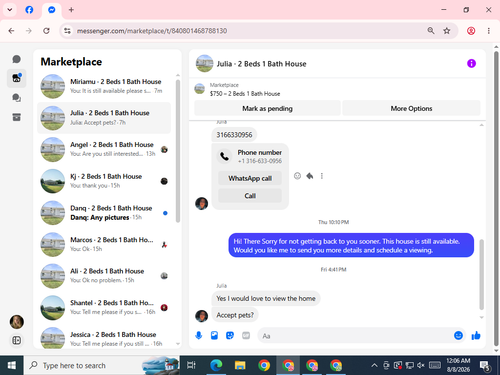Click the Call button
500x375 pixels.
pyautogui.click(x=250, y=196)
